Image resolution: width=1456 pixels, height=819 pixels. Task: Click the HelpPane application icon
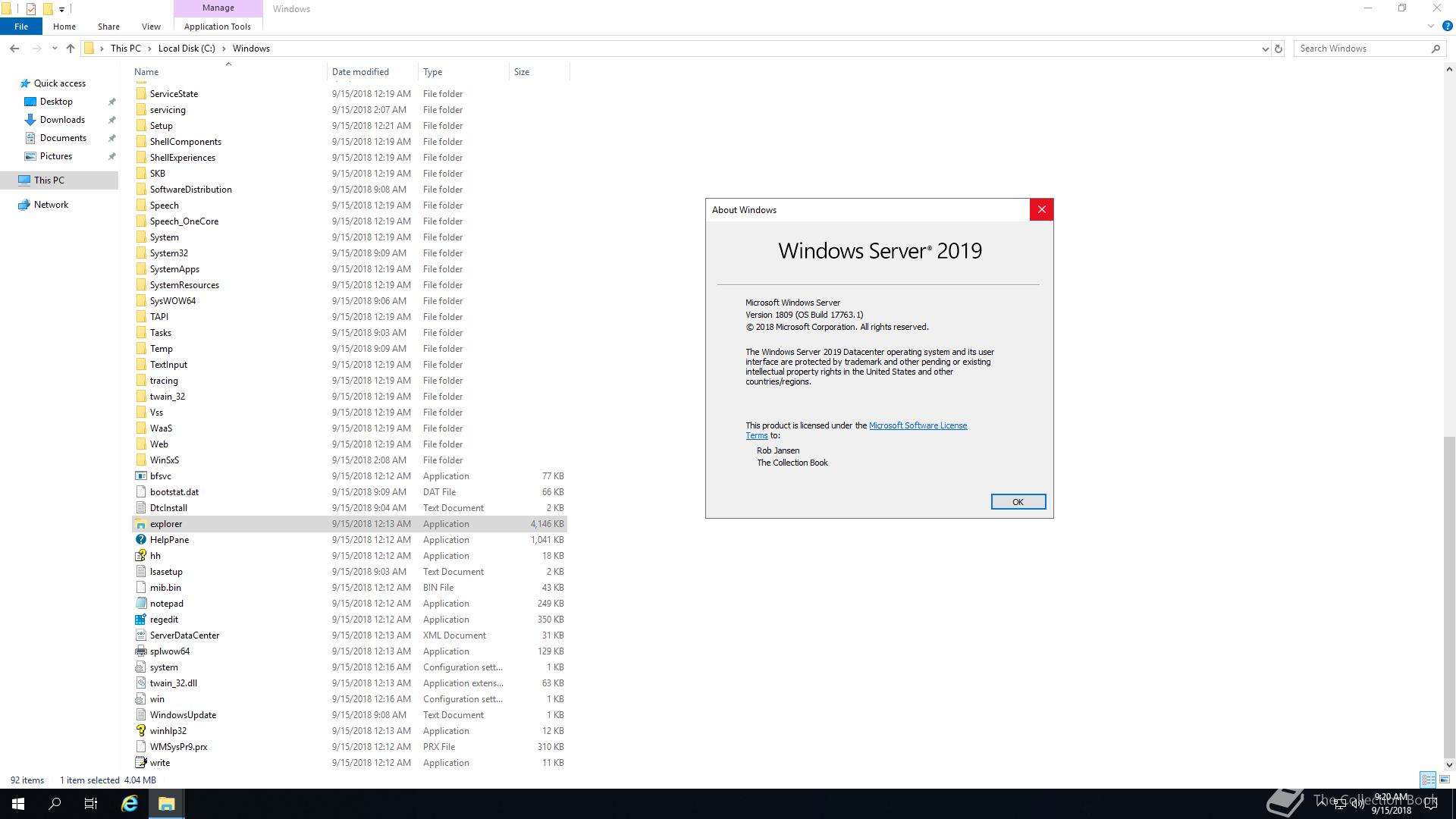point(141,540)
